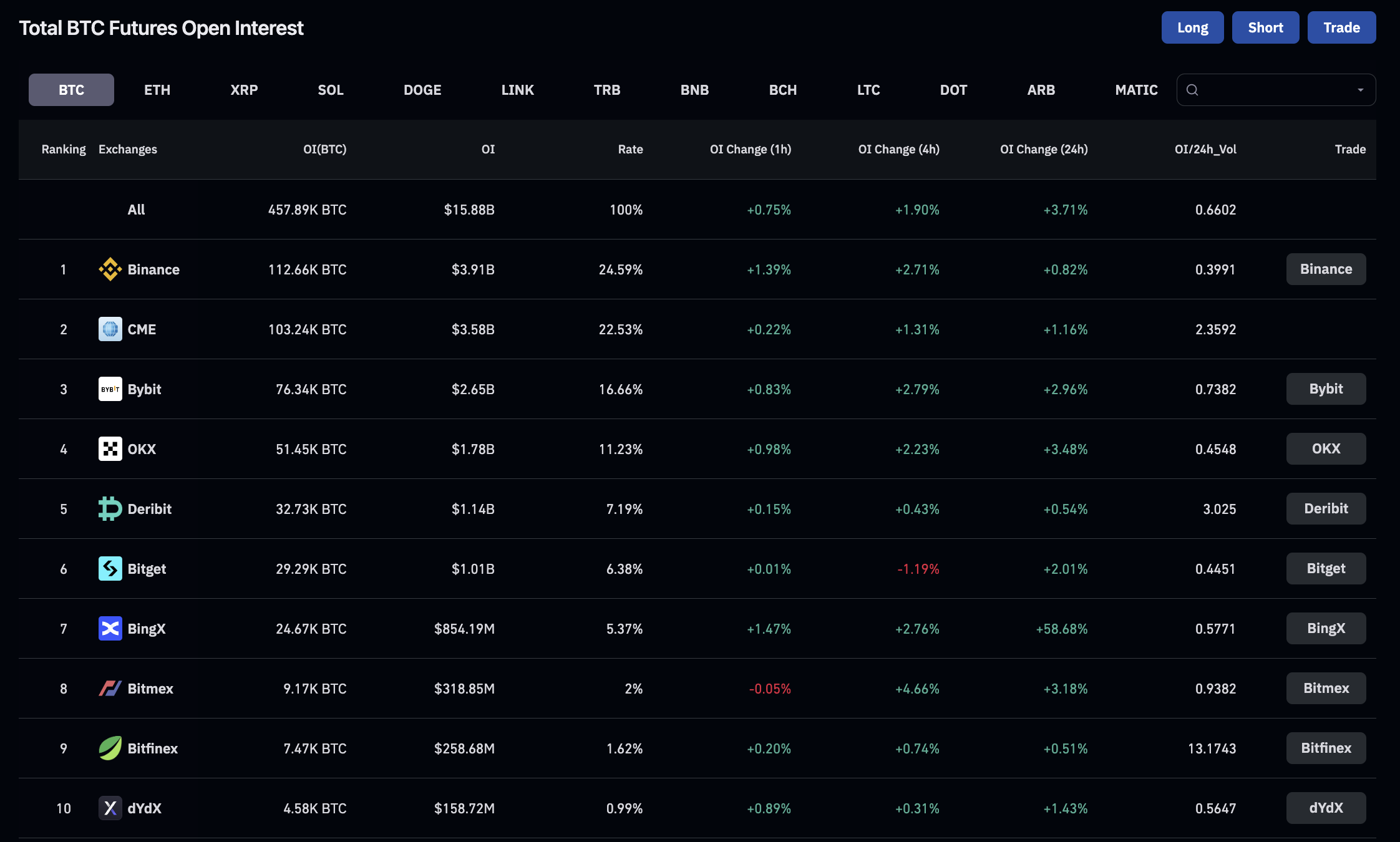
Task: Open the BNB coin tab
Action: [x=694, y=90]
